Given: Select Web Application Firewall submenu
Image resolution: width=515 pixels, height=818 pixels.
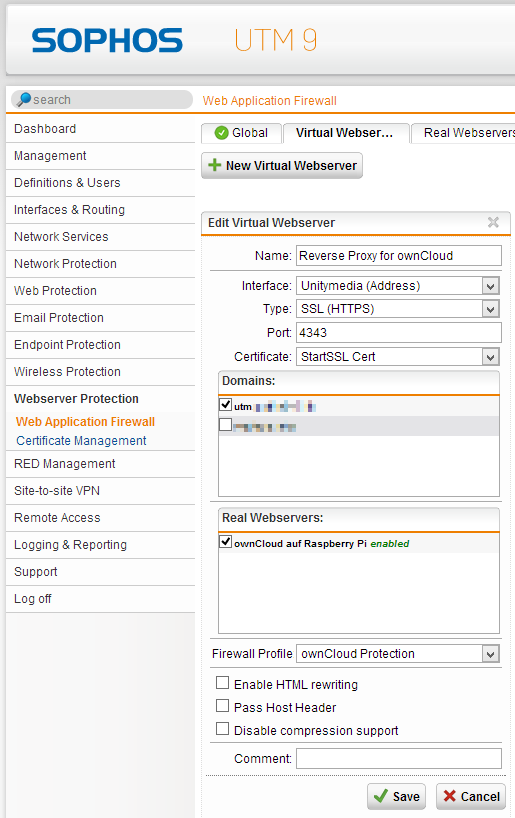Looking at the screenshot, I should [86, 422].
